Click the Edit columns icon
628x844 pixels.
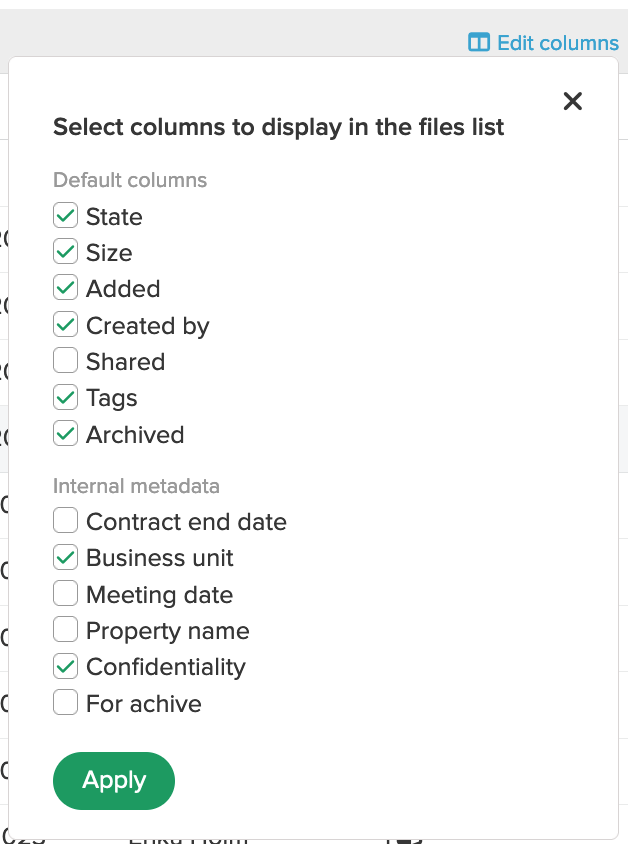tap(479, 42)
